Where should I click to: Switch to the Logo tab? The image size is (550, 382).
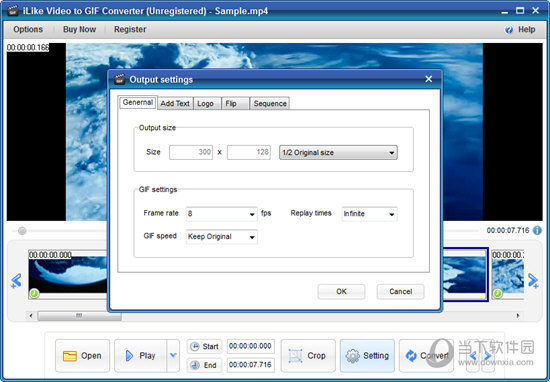point(207,103)
